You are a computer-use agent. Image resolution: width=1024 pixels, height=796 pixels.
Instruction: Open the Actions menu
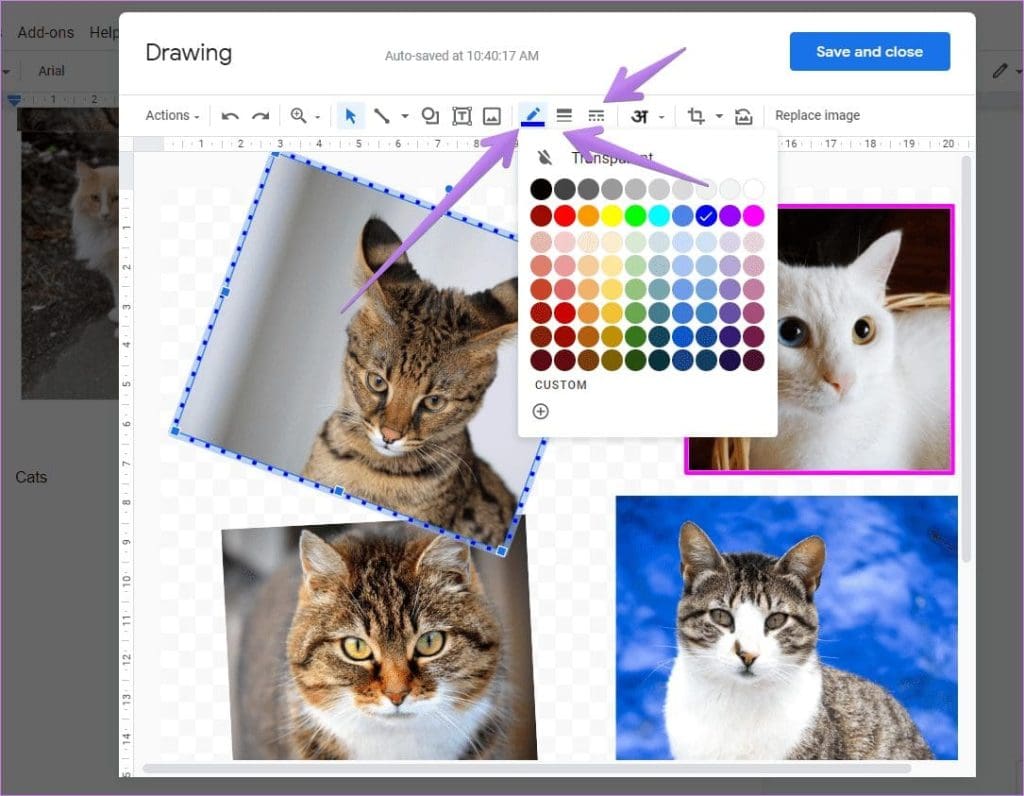tap(168, 115)
